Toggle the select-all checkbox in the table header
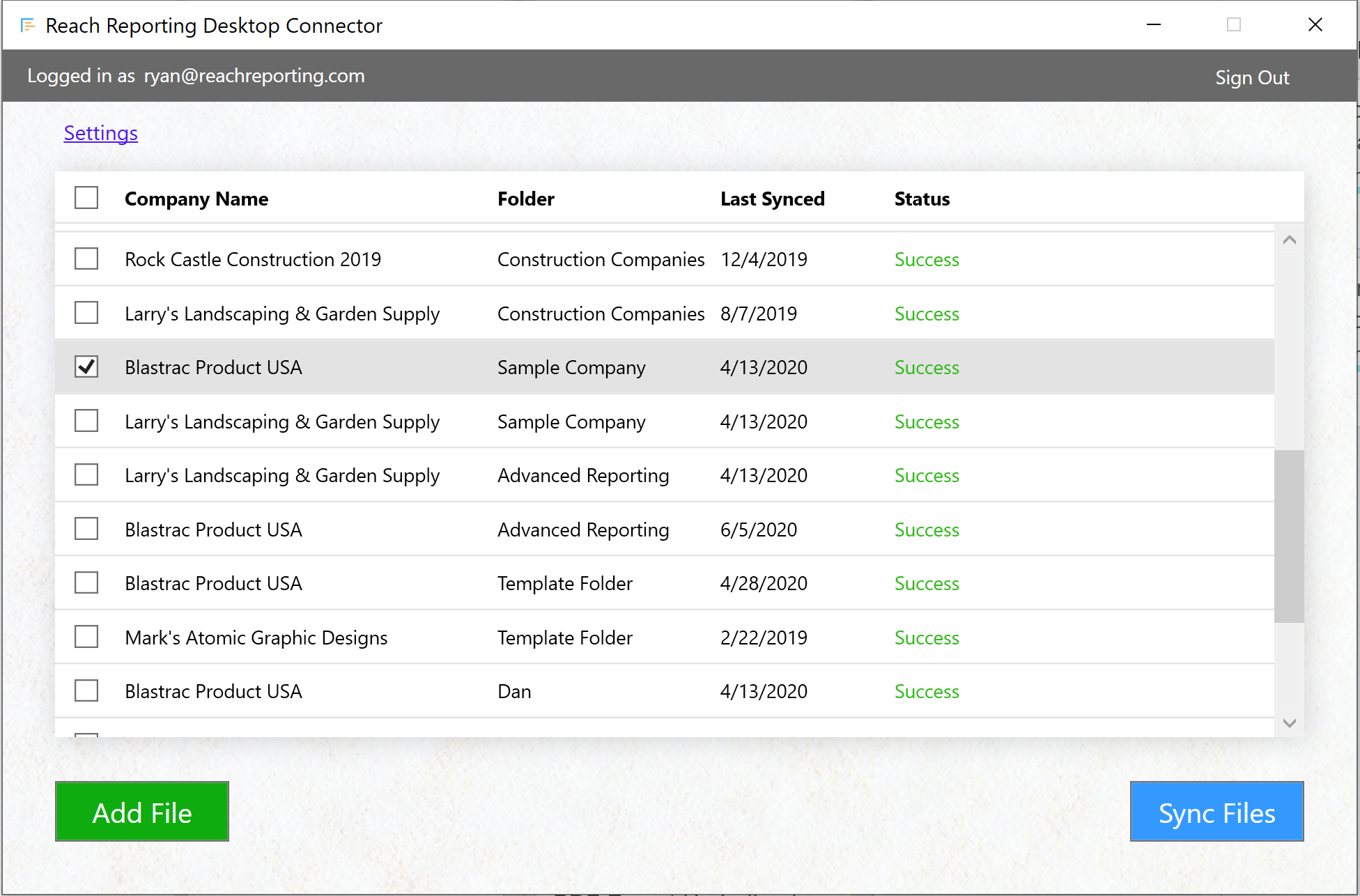This screenshot has width=1360, height=896. pos(86,198)
